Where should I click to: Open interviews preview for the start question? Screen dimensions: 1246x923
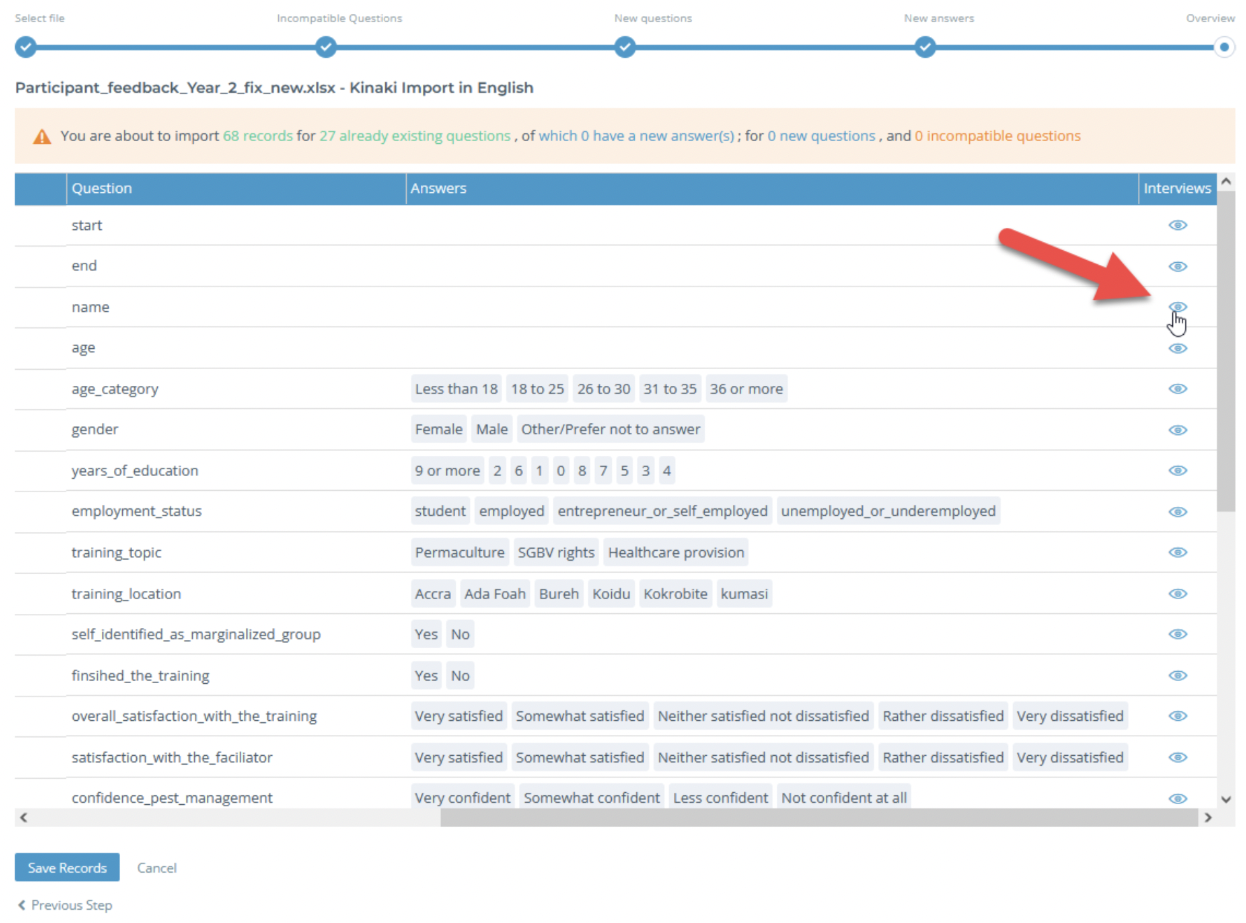(1178, 225)
